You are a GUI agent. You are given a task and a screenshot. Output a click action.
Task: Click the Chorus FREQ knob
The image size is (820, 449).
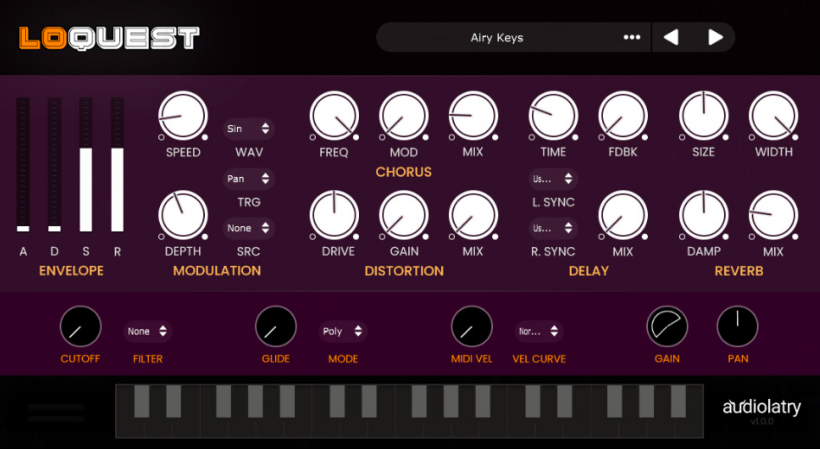(334, 116)
